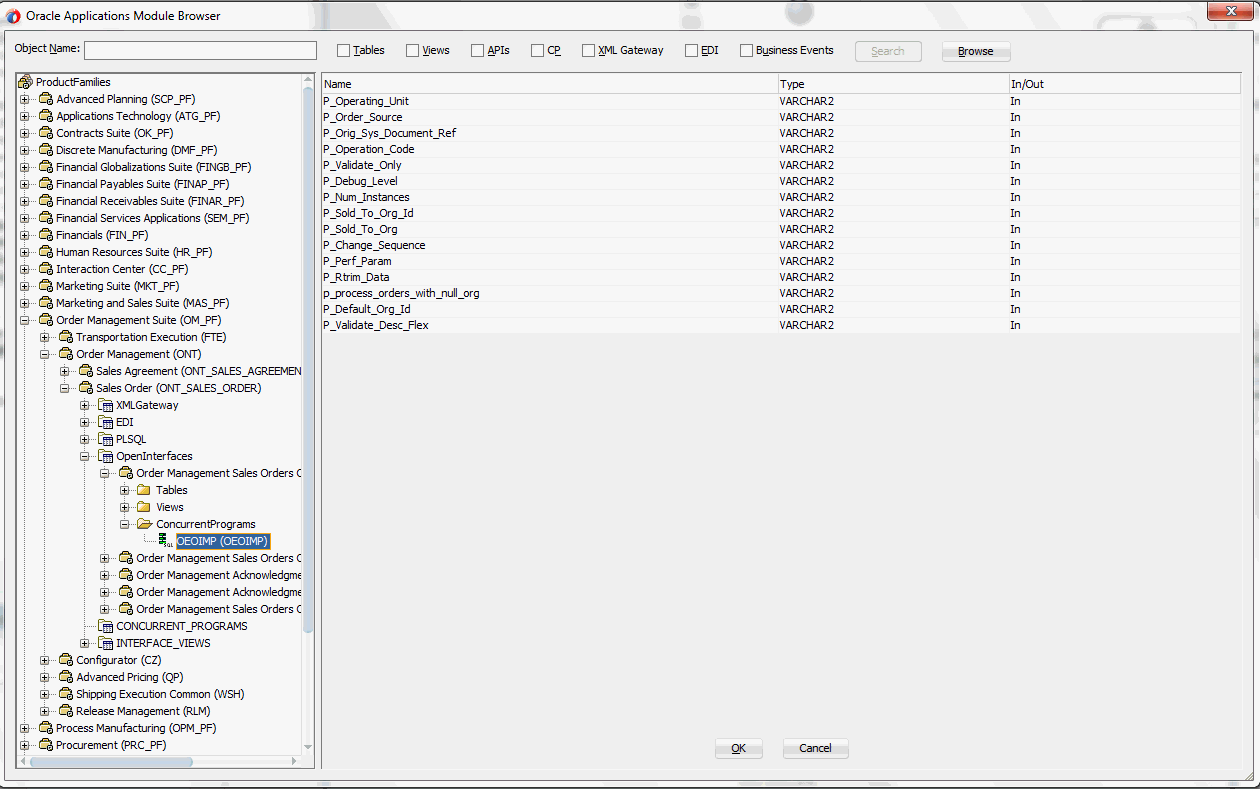Screen dimensions: 1260x789
Task: Click the Transportation Execution (FTE) icon
Action: coord(66,337)
